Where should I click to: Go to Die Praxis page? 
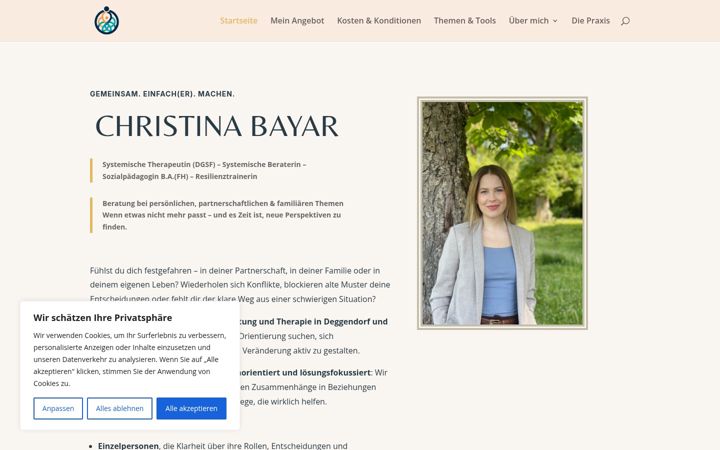coord(591,21)
